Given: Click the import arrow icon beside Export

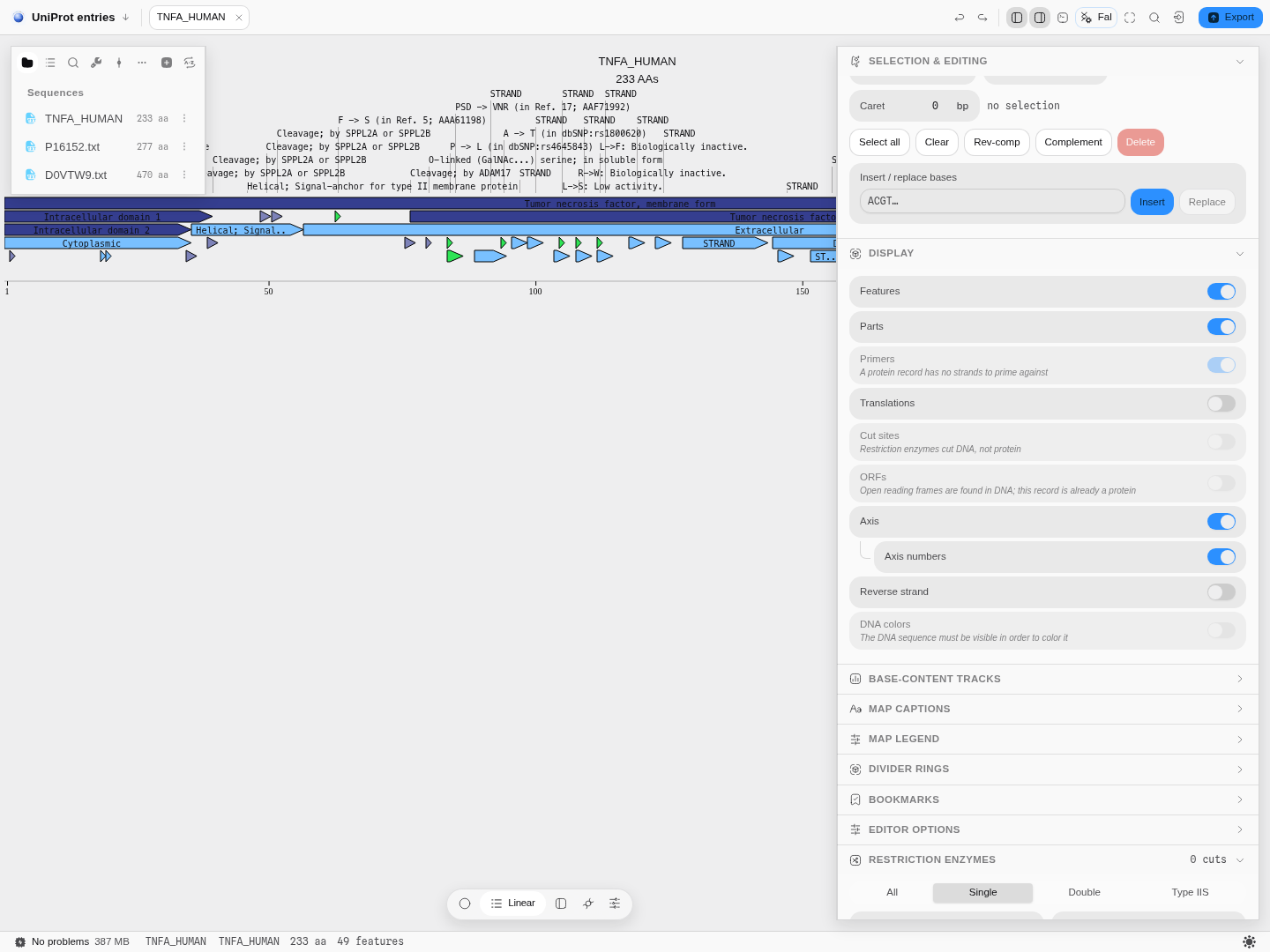Looking at the screenshot, I should pos(1179,18).
